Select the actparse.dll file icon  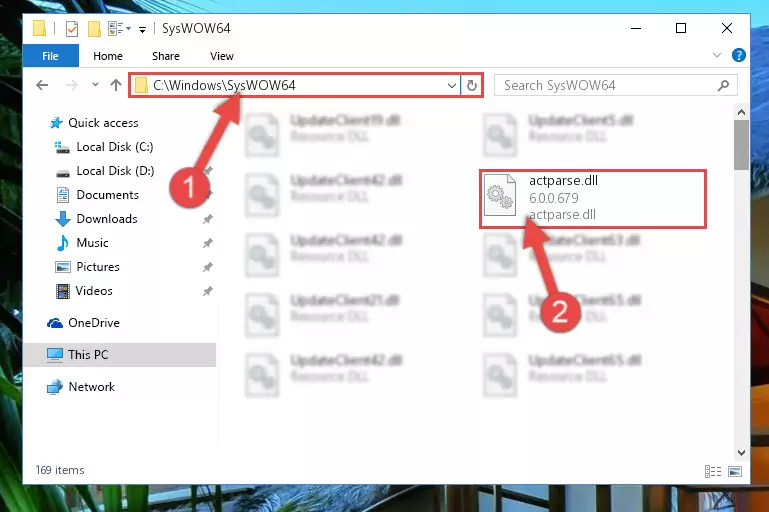click(x=500, y=195)
